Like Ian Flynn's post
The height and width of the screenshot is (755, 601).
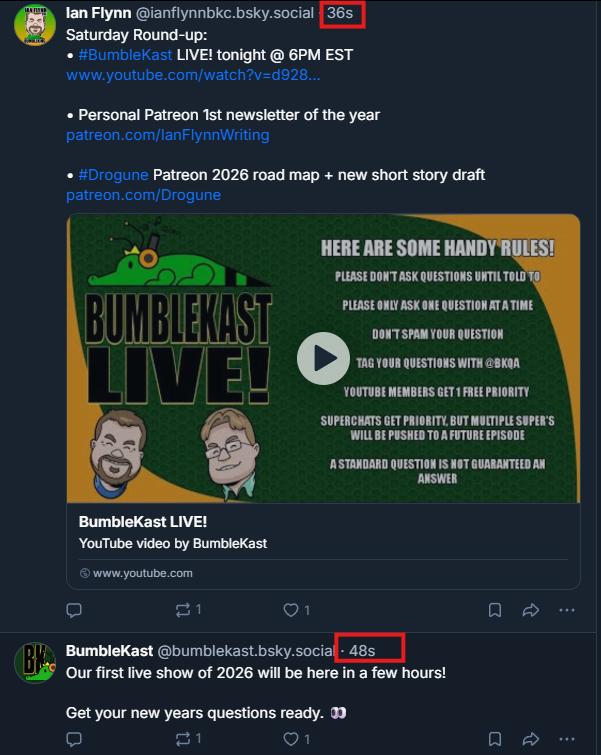[x=292, y=609]
